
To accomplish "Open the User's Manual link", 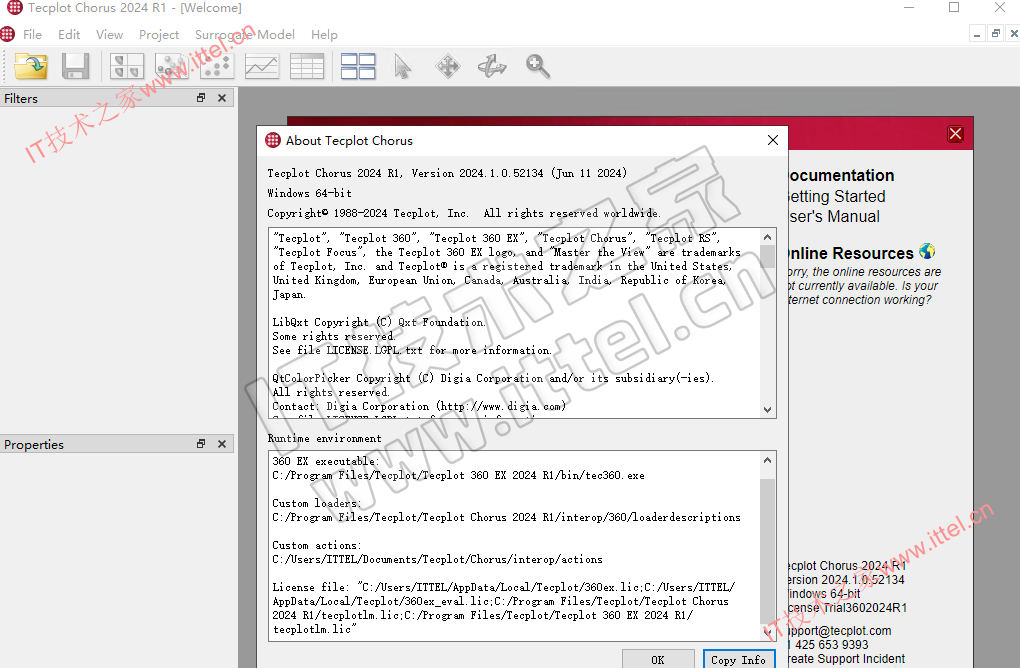I will pyautogui.click(x=834, y=217).
